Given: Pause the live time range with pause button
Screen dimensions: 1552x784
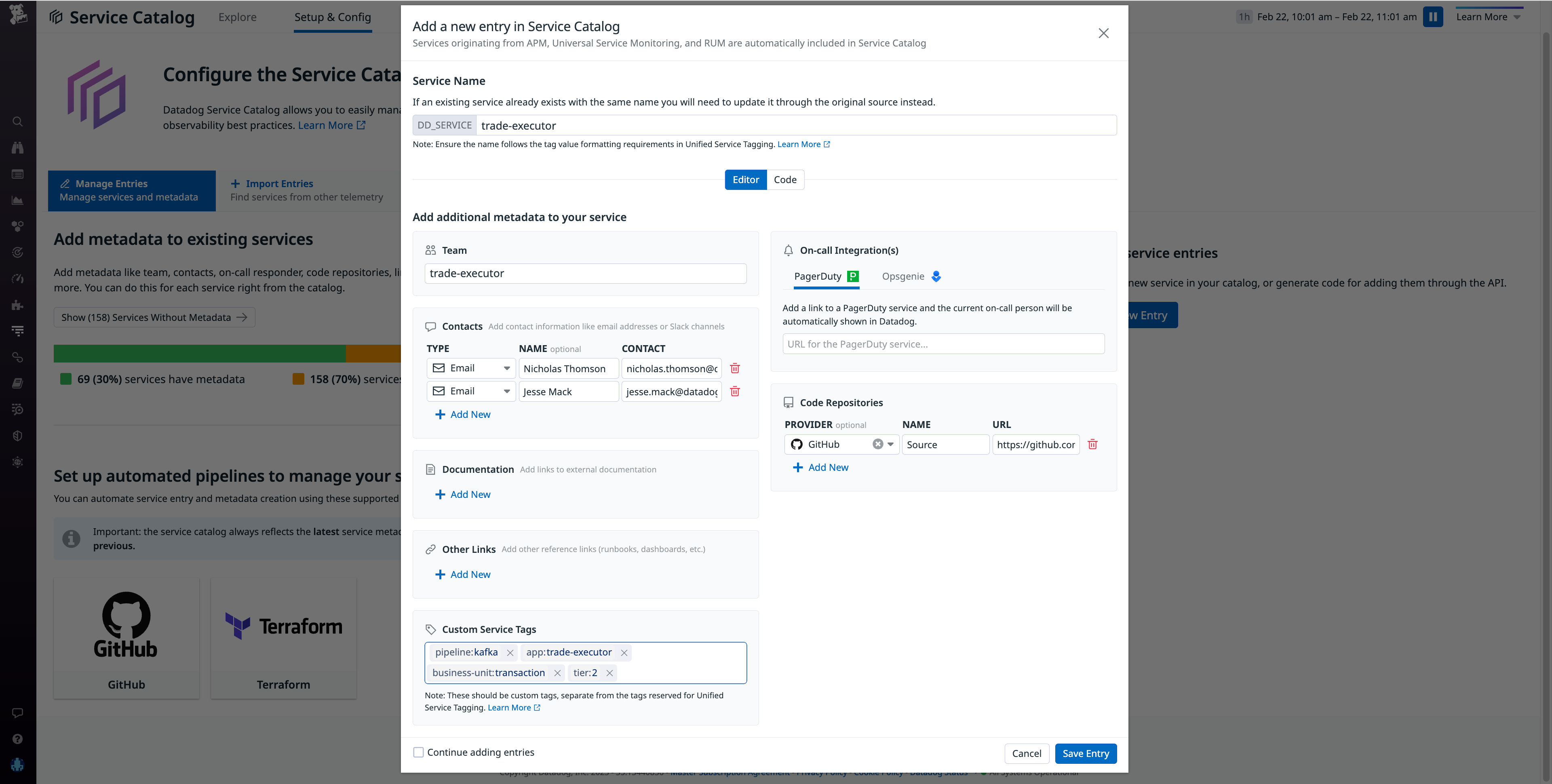Looking at the screenshot, I should 1433,16.
